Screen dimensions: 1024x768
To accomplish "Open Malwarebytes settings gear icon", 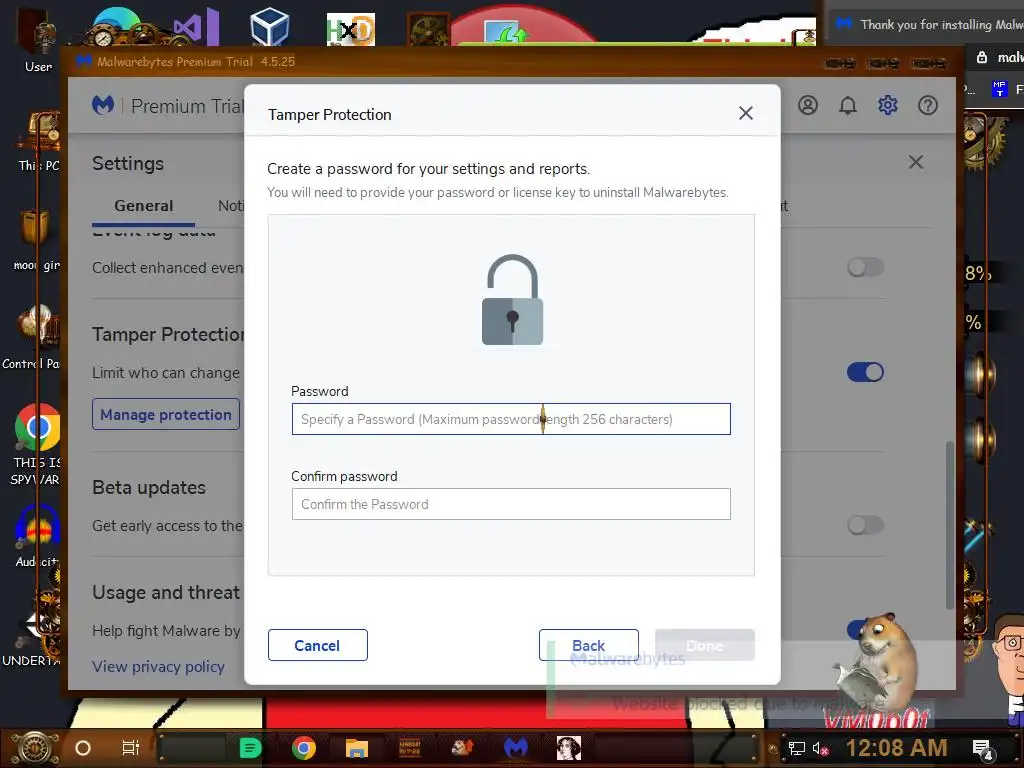I will (x=888, y=105).
